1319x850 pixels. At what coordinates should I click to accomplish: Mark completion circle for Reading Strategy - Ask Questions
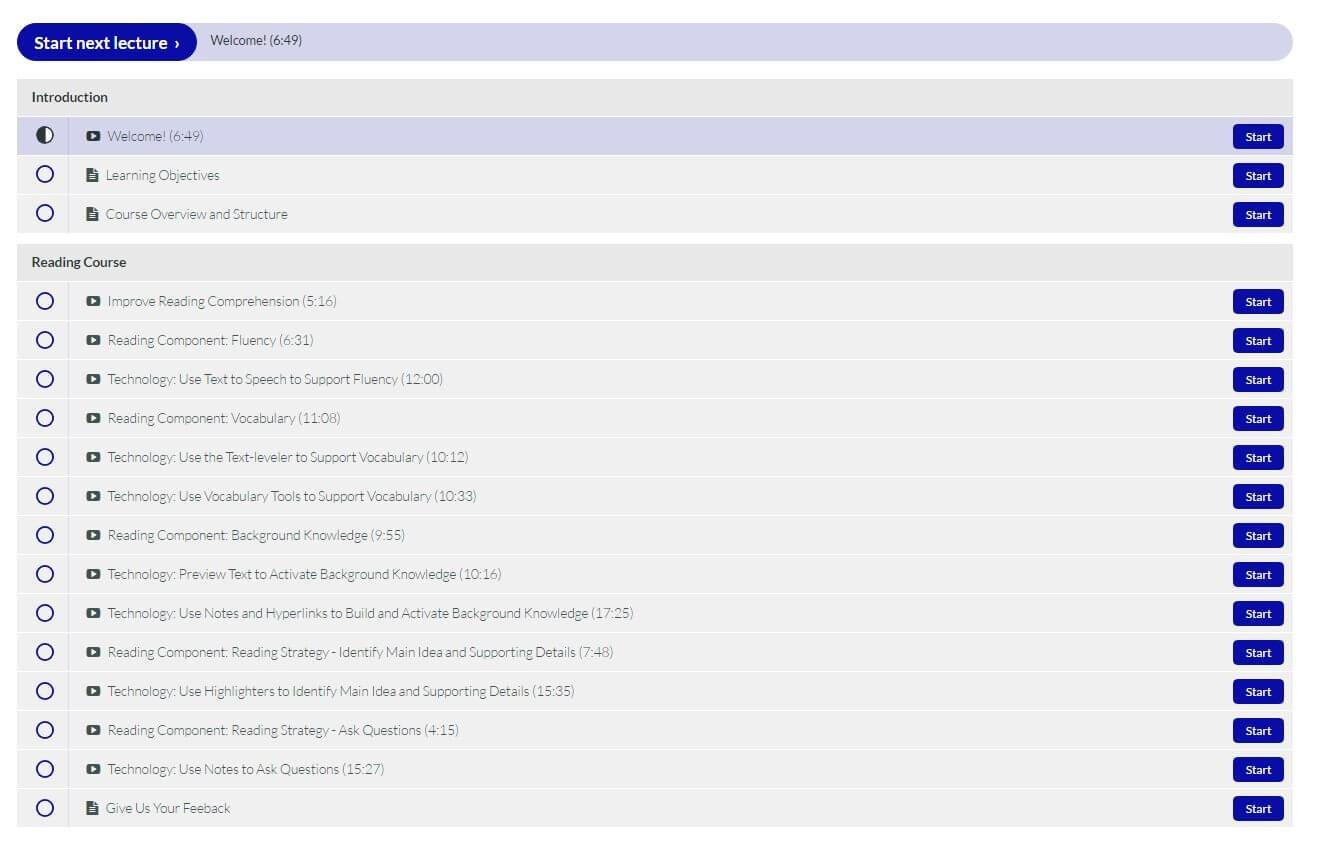[45, 730]
